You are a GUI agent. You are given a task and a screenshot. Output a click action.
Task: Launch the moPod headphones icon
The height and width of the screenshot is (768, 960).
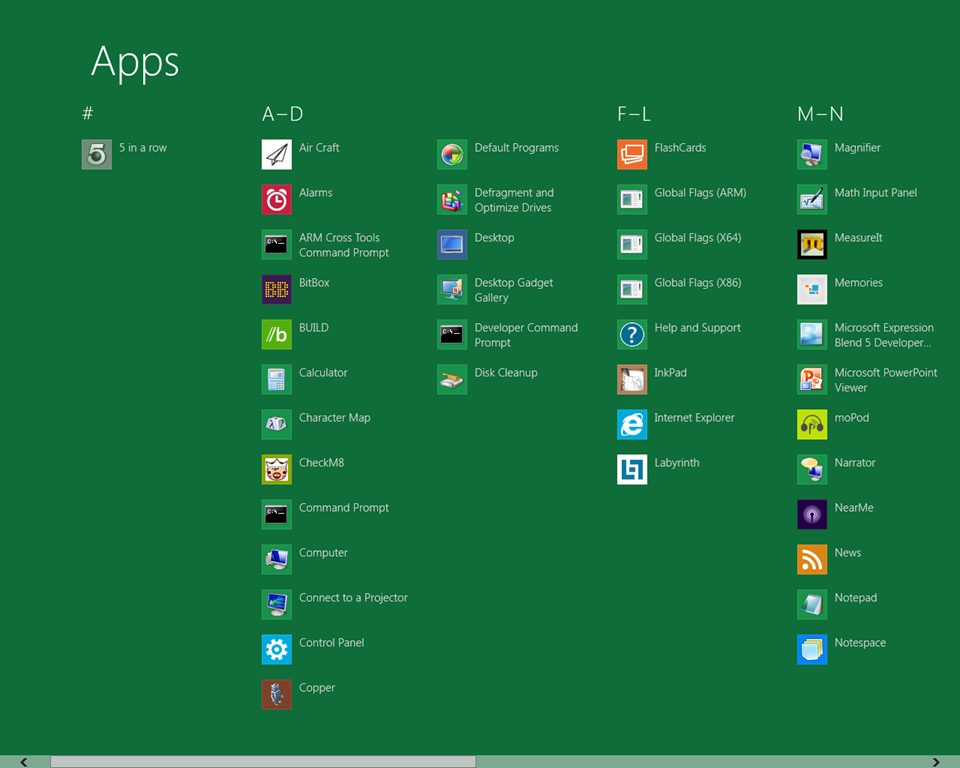(x=812, y=424)
